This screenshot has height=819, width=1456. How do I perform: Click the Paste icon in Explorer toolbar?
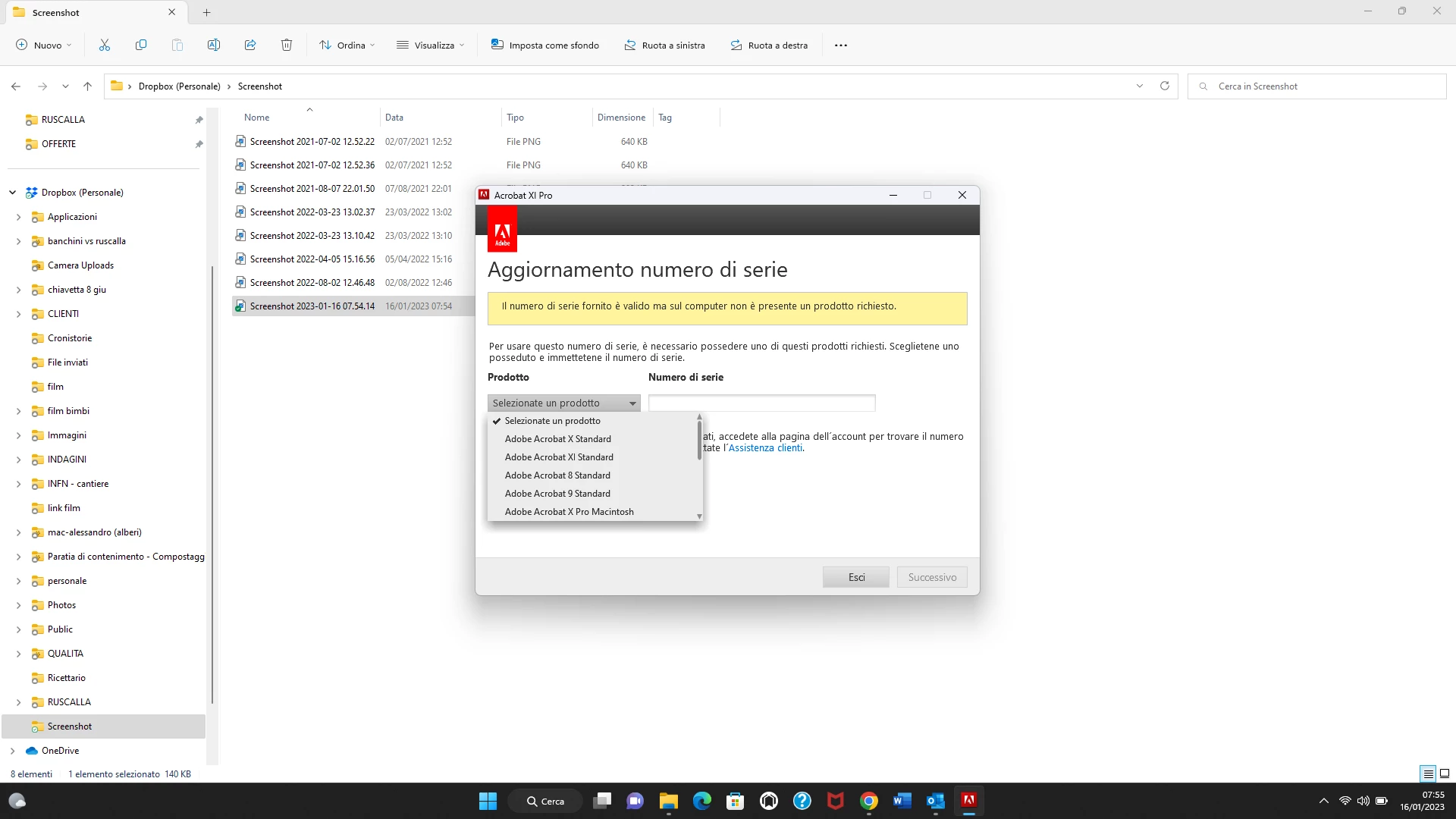(177, 45)
